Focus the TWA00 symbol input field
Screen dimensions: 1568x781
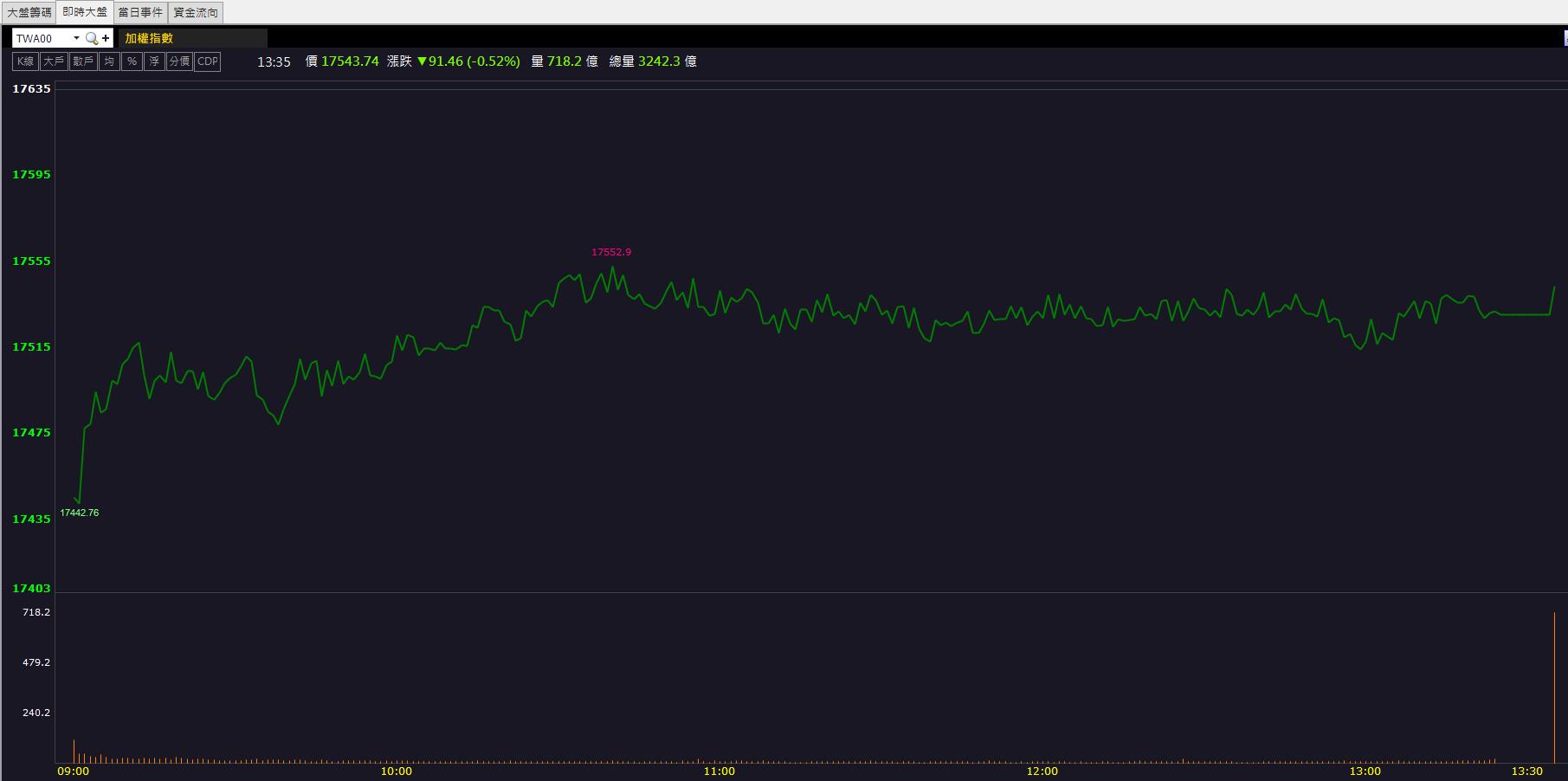(x=42, y=38)
